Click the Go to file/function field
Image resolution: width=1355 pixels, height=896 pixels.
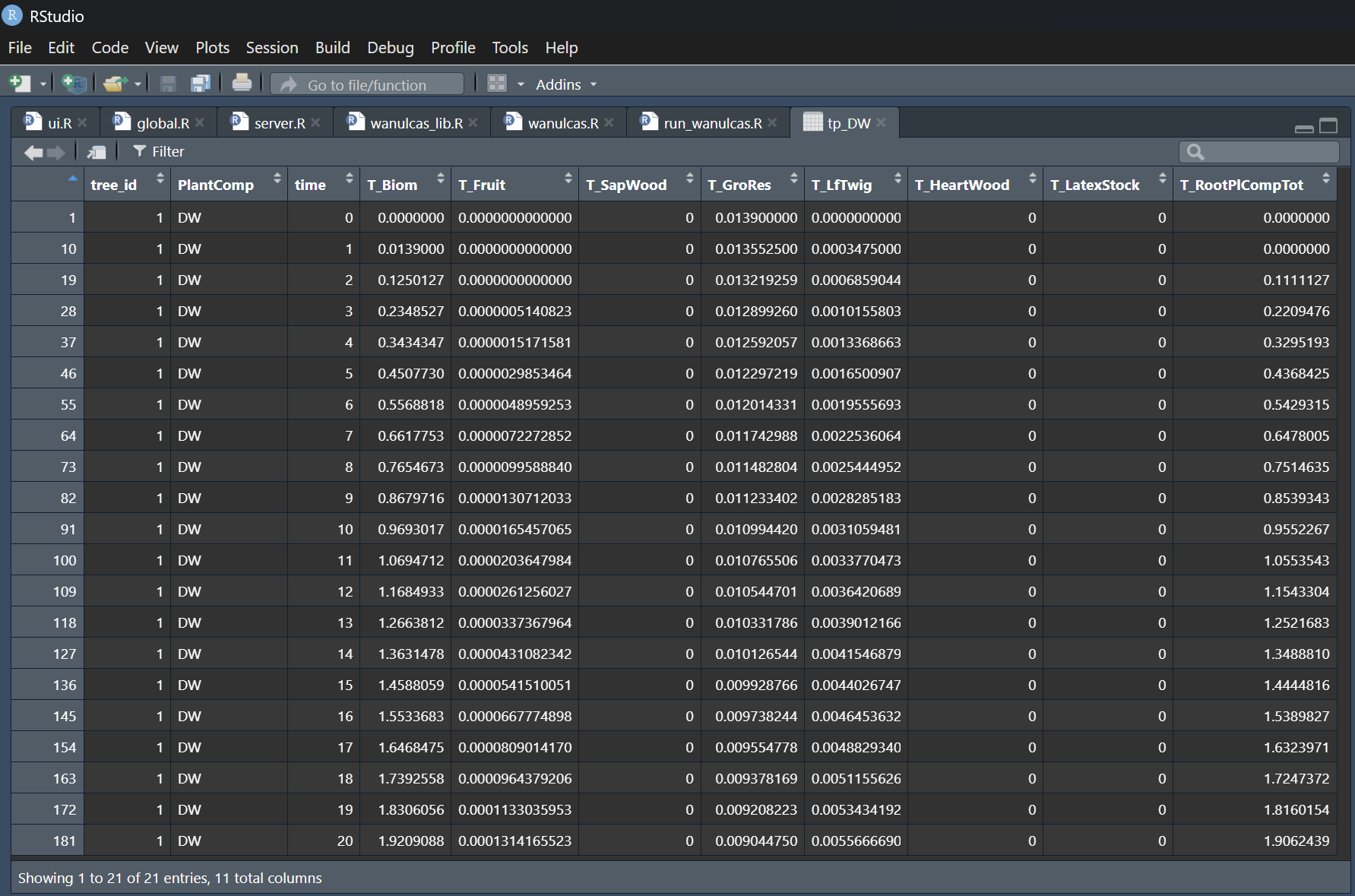point(367,84)
